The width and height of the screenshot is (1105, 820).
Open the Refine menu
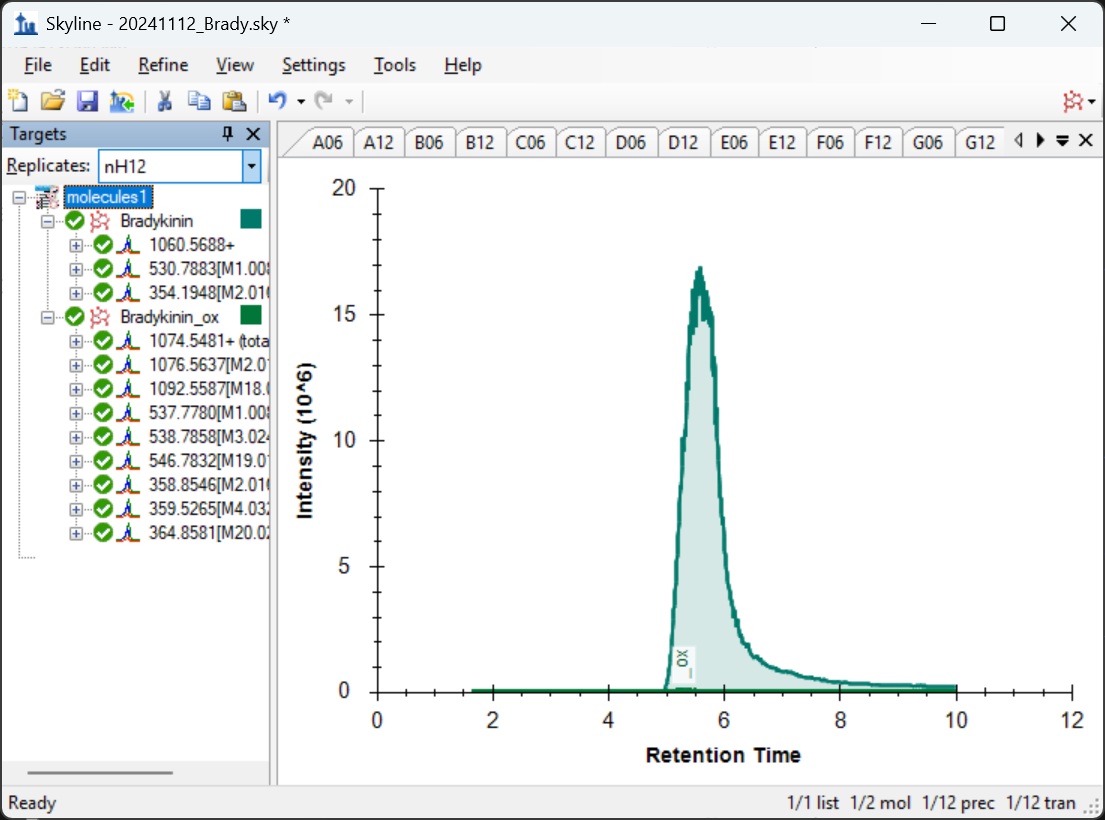(163, 65)
